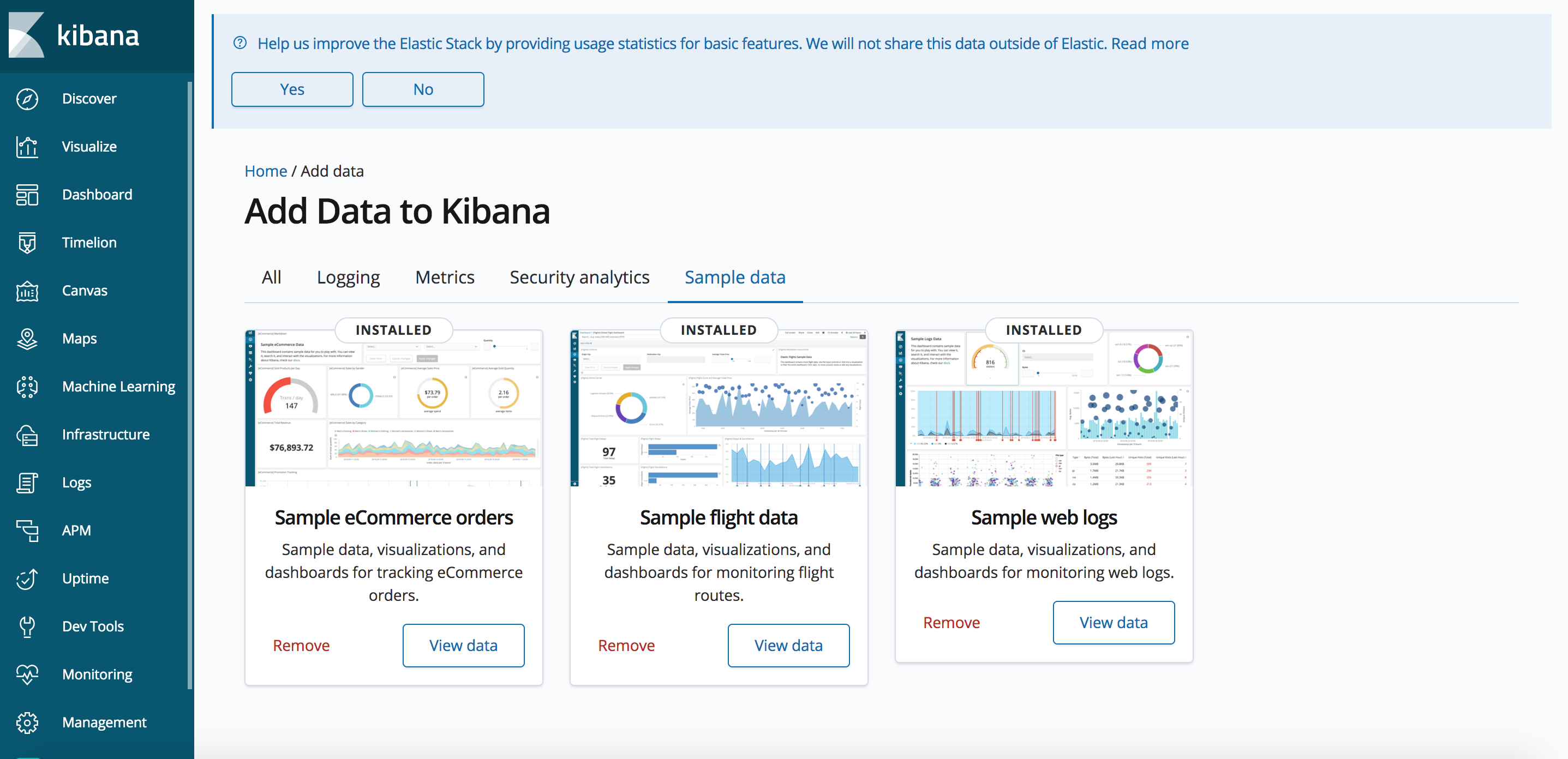Remove the Sample web logs dataset

951,623
